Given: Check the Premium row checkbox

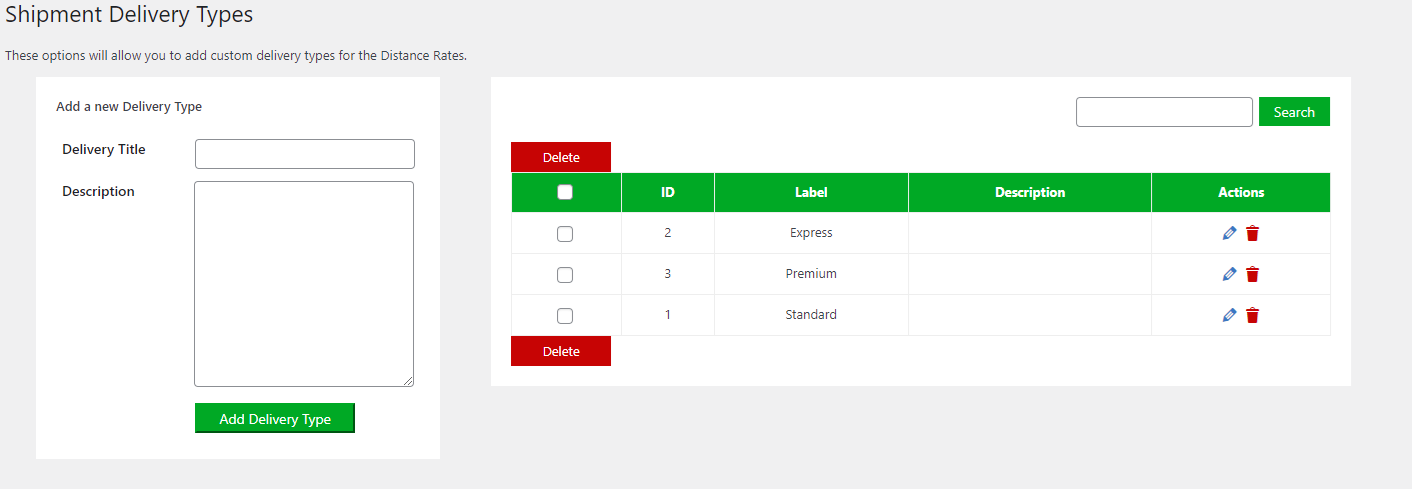Looking at the screenshot, I should coord(565,275).
